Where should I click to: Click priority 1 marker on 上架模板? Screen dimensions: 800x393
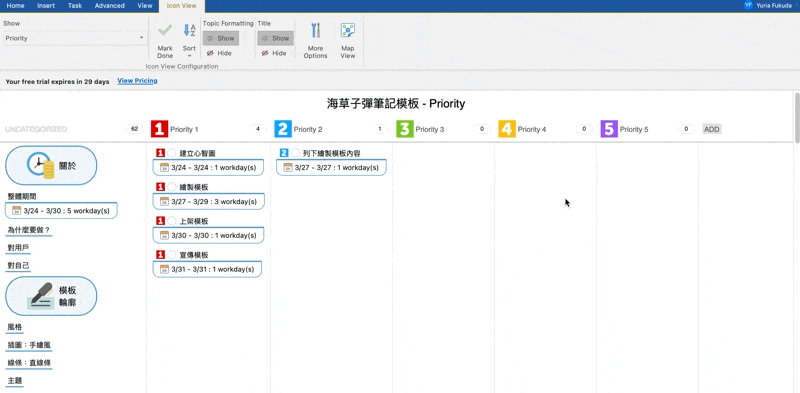point(160,221)
